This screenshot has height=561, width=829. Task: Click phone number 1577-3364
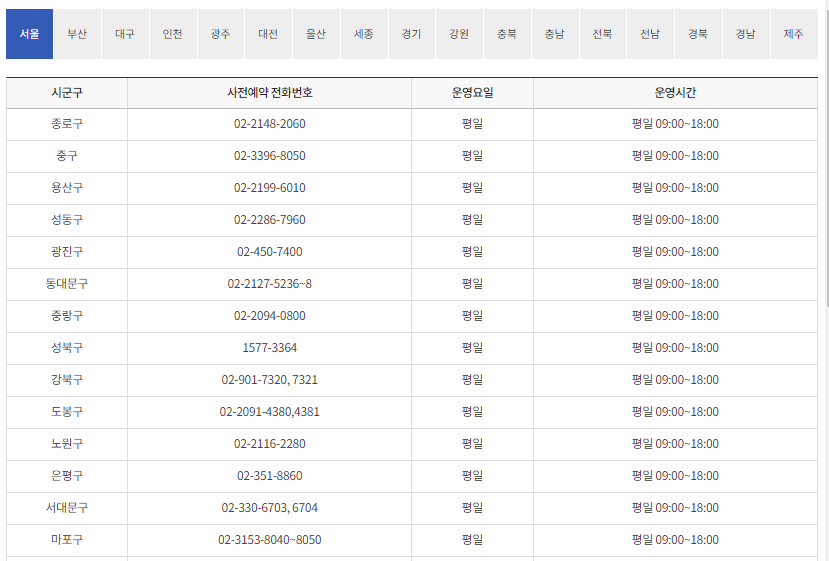point(270,348)
